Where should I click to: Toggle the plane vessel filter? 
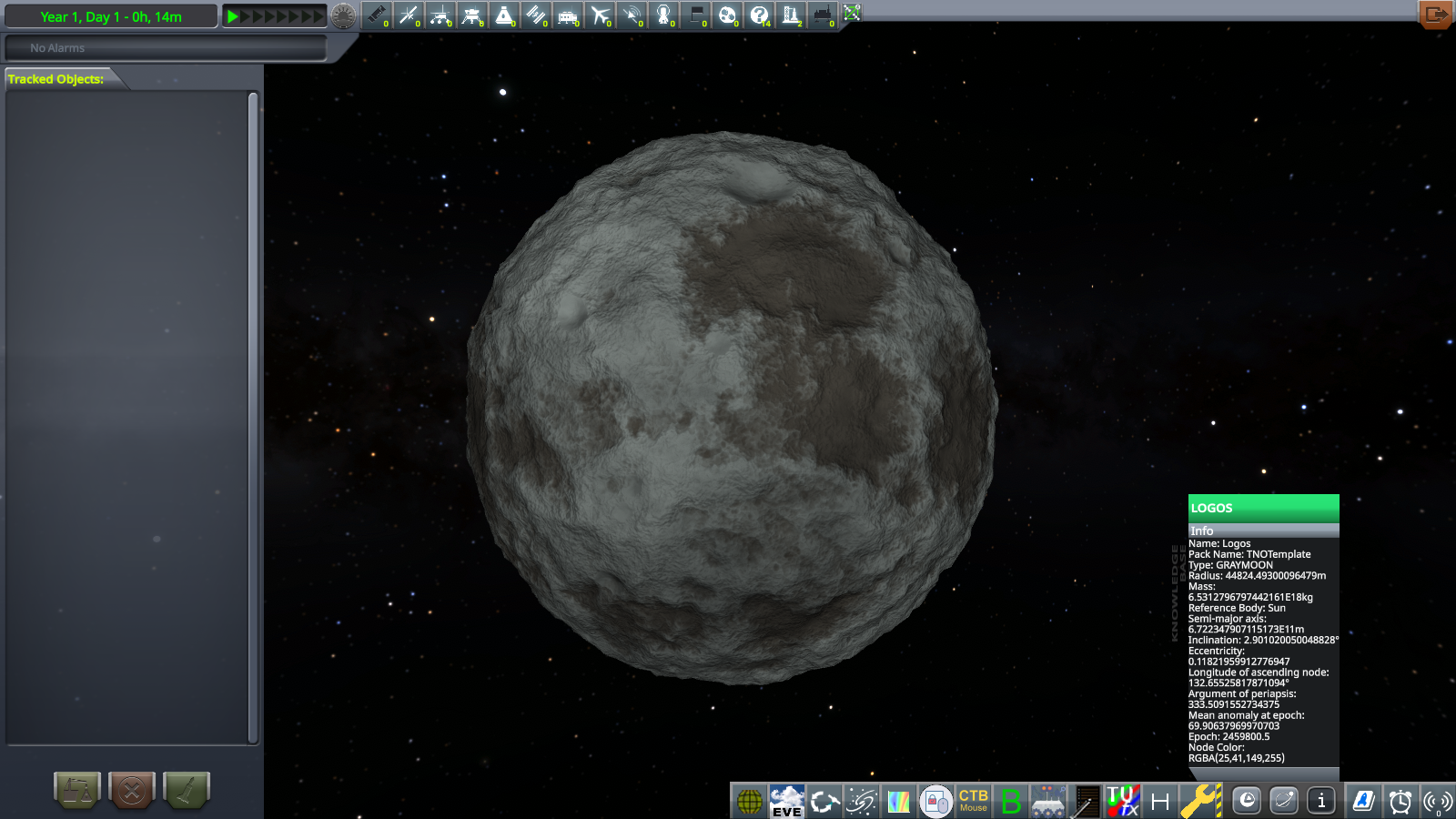pyautogui.click(x=600, y=15)
